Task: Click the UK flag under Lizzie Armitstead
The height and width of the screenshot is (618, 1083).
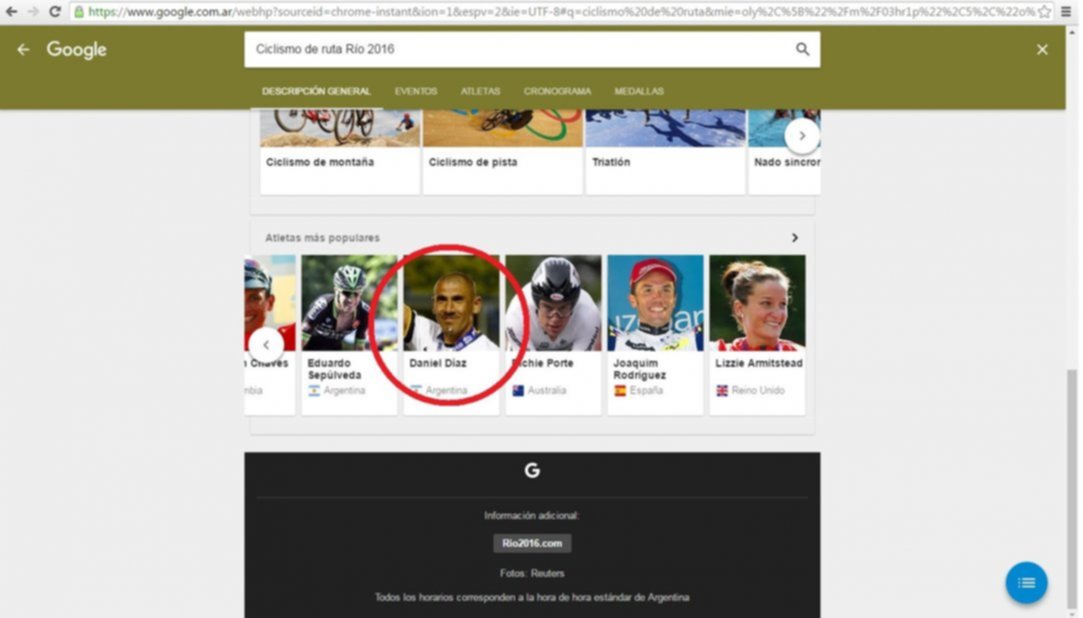Action: tap(722, 391)
